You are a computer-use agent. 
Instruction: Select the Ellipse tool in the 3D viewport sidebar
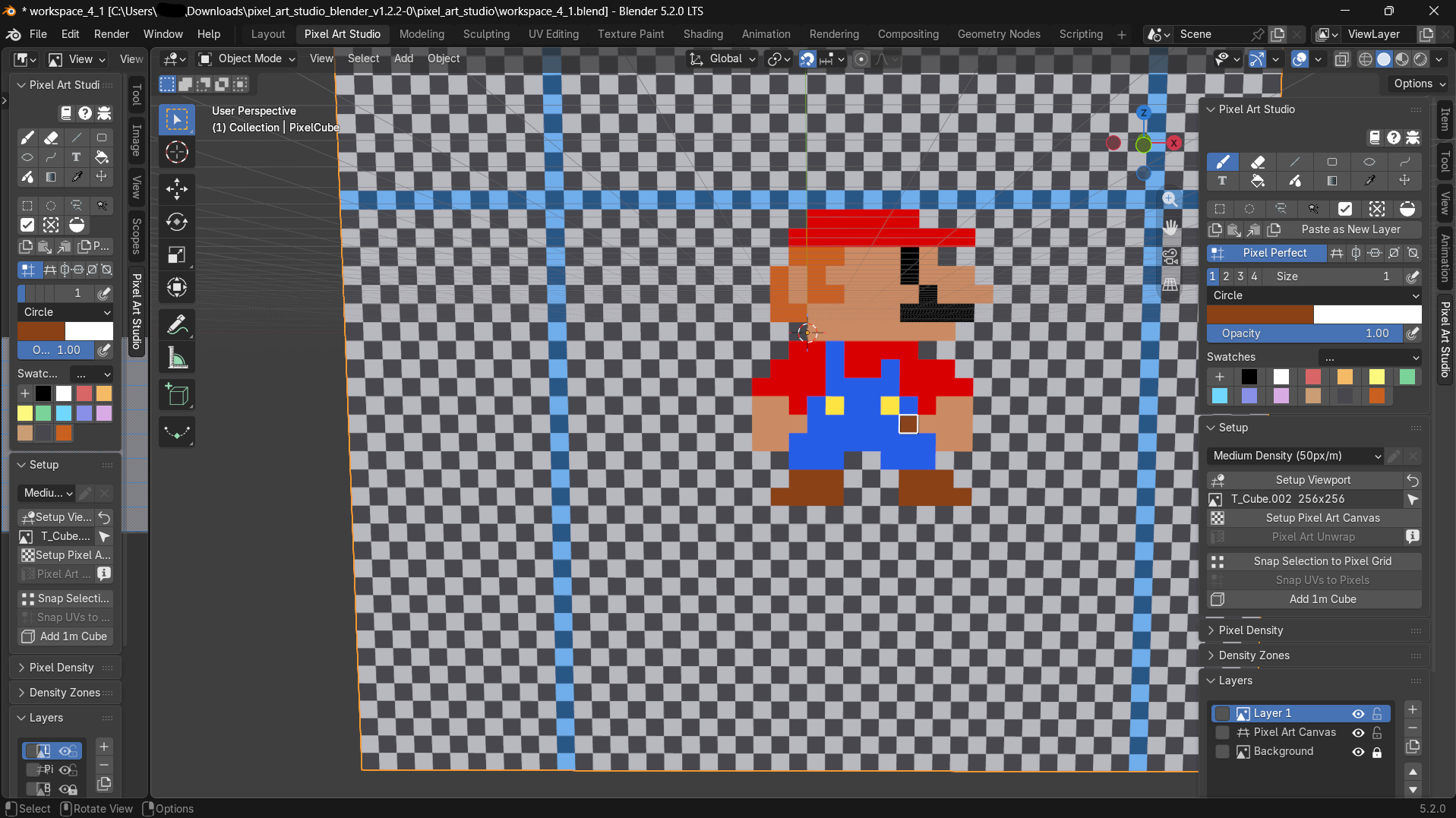pos(1369,162)
